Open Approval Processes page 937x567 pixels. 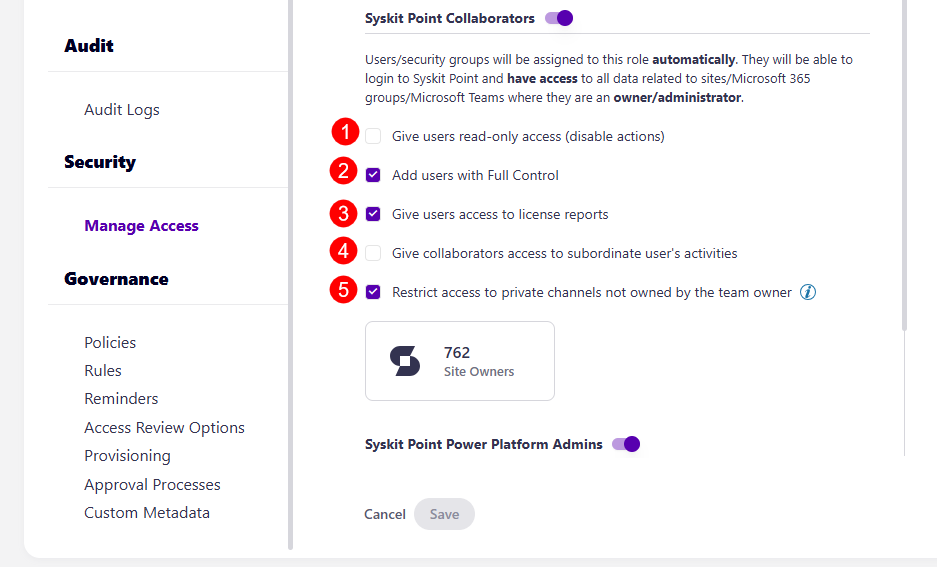point(152,484)
